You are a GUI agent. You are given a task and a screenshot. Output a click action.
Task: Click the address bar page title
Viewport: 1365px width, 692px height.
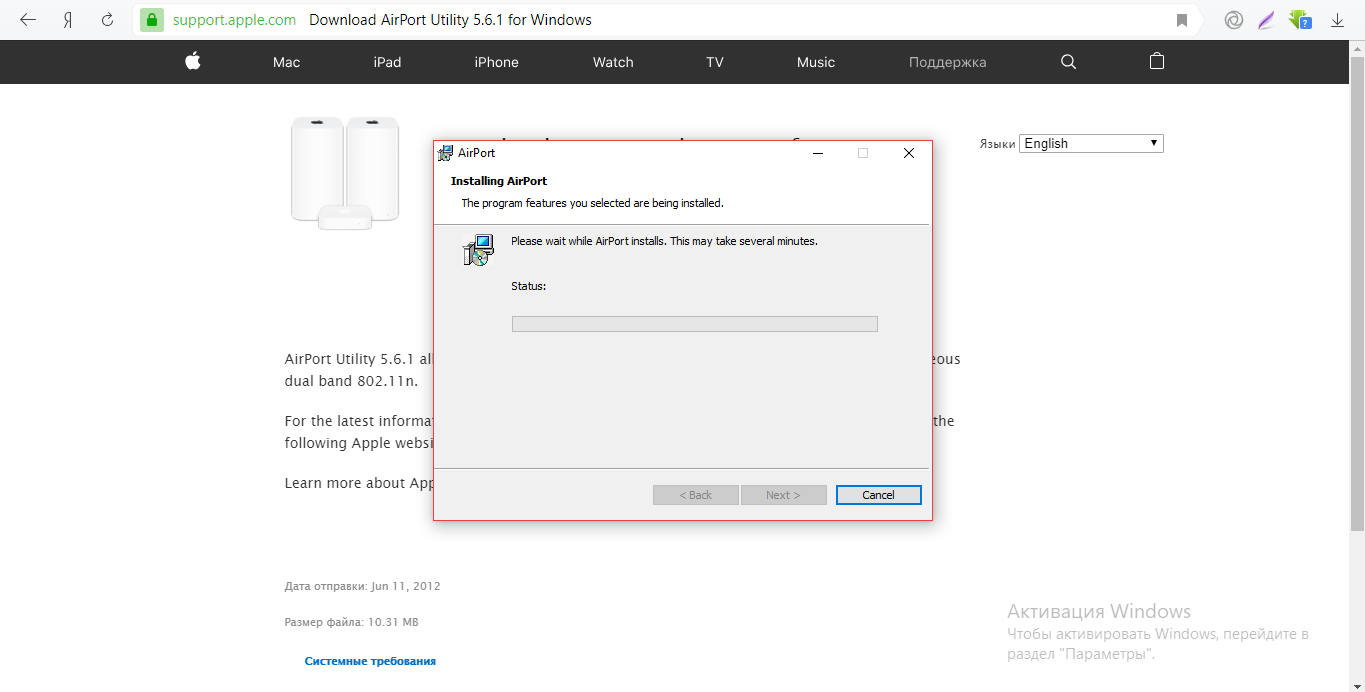[x=450, y=20]
